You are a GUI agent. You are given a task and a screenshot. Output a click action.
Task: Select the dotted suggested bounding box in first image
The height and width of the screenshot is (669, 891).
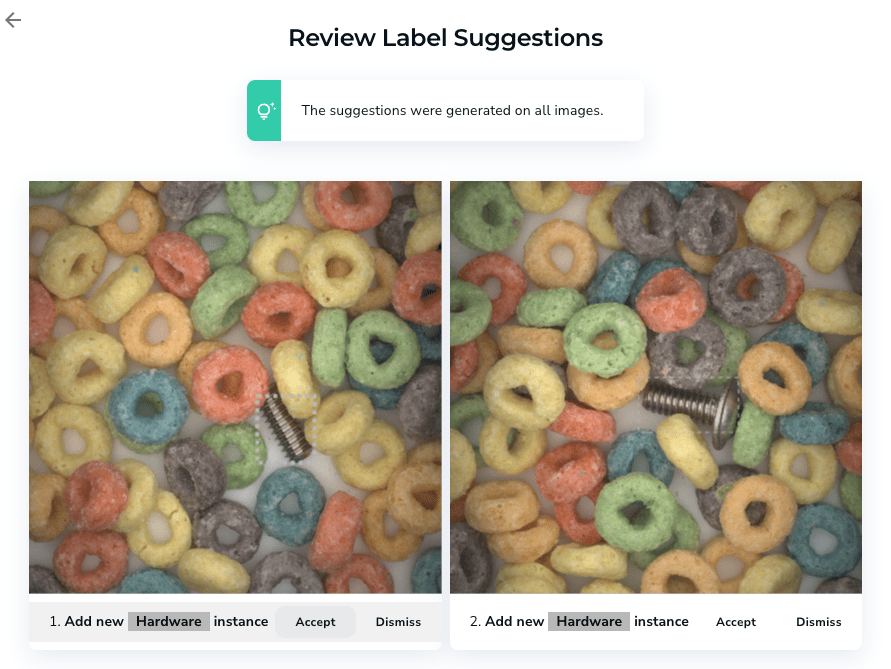tap(287, 427)
